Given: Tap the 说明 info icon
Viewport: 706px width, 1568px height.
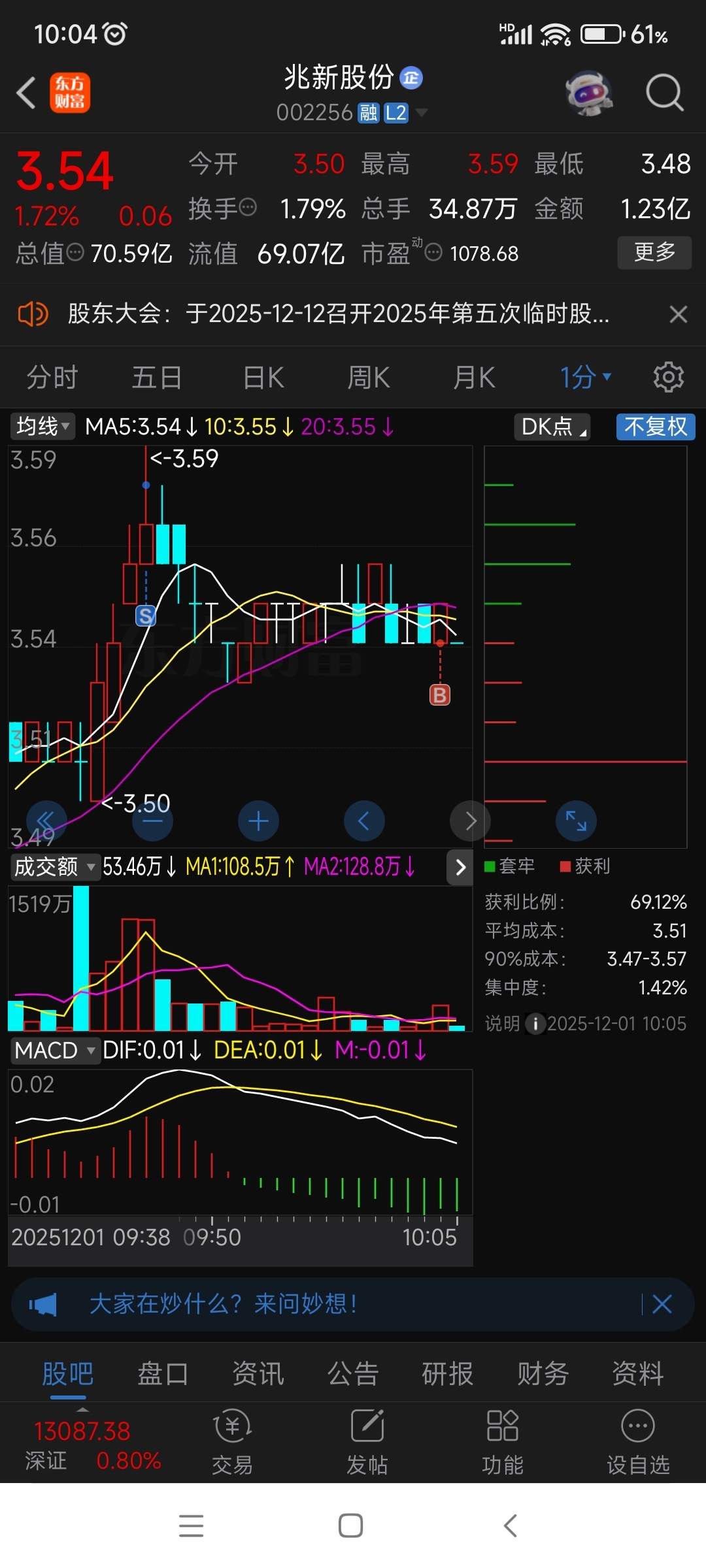Looking at the screenshot, I should (x=535, y=1023).
